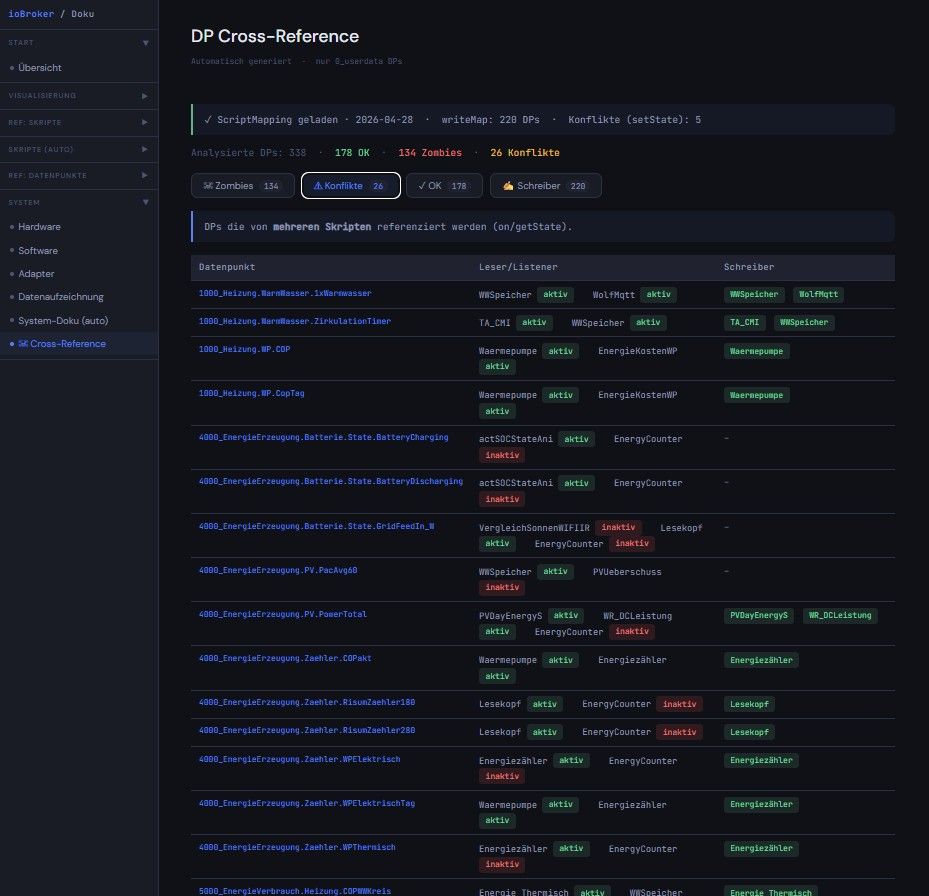Image resolution: width=929 pixels, height=896 pixels.
Task: Open Batterie.State.BatteryDischarging datapoint link
Action: coord(331,481)
